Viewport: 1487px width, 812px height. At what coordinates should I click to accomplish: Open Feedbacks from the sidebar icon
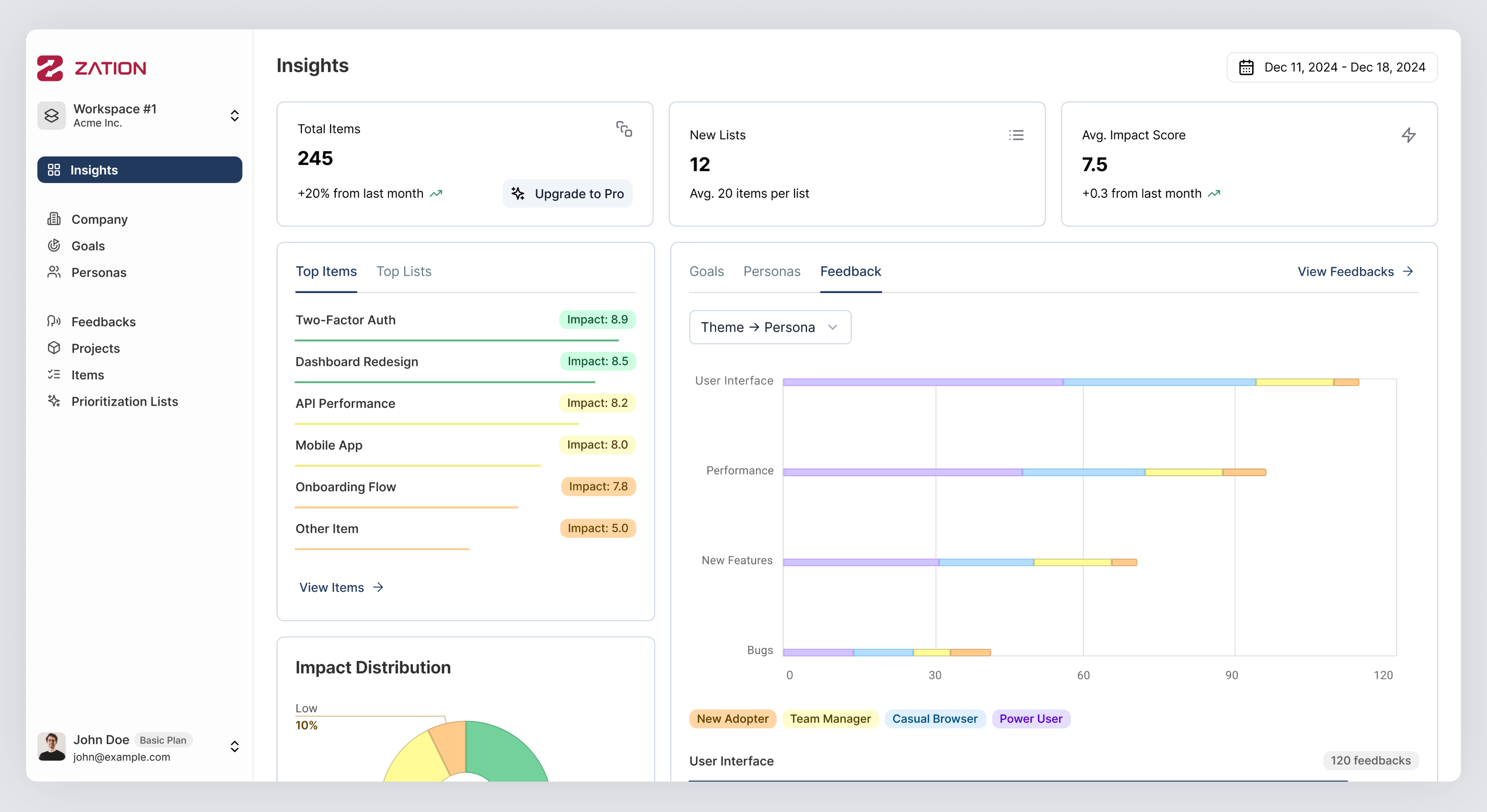click(x=54, y=321)
